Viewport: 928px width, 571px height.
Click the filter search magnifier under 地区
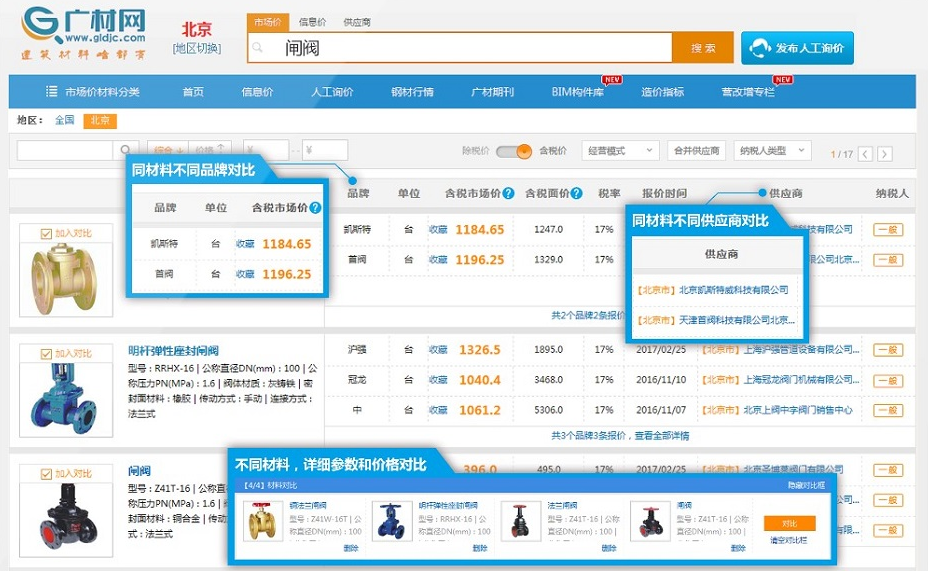pyautogui.click(x=125, y=150)
